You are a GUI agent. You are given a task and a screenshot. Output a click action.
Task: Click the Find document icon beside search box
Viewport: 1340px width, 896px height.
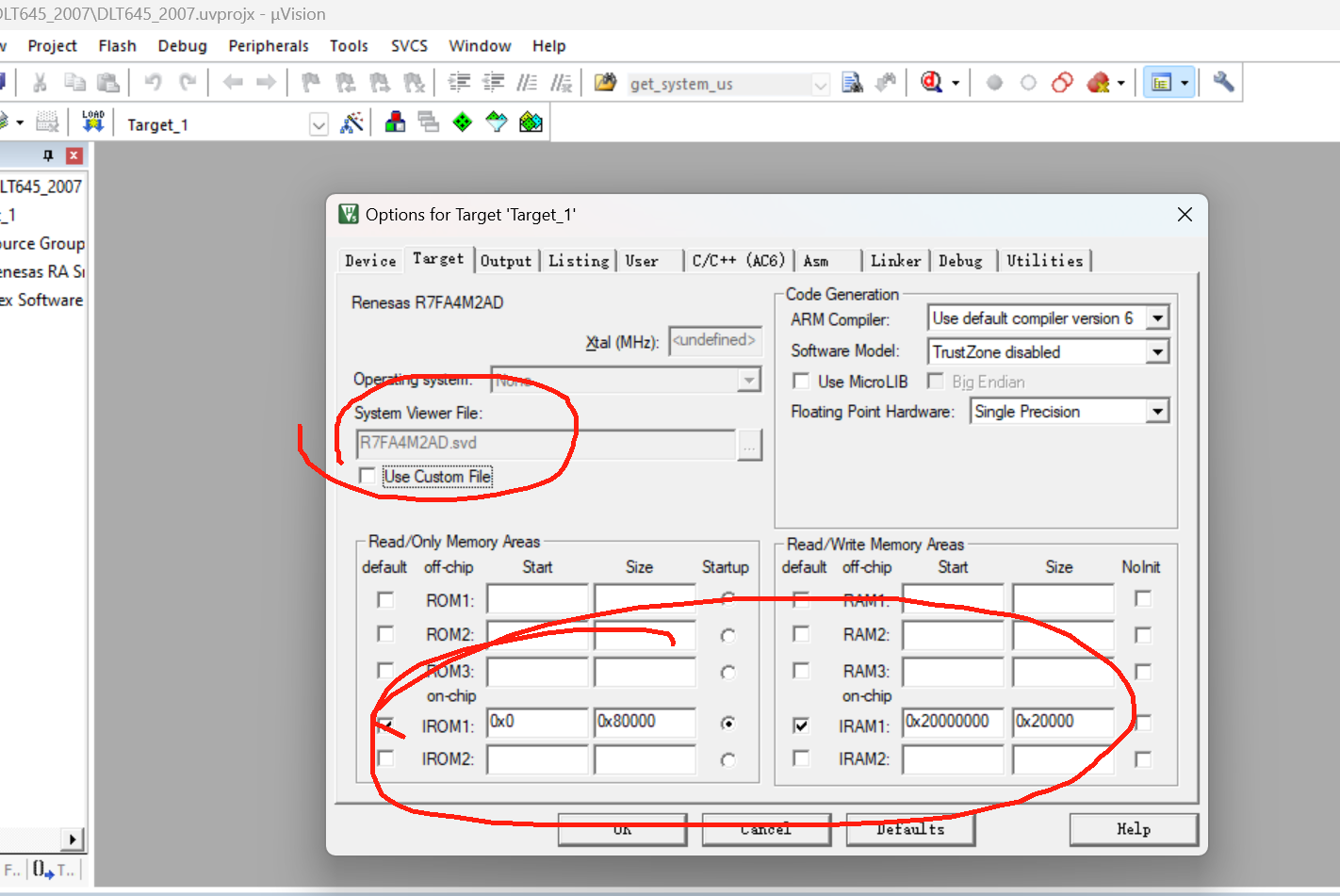(x=852, y=83)
